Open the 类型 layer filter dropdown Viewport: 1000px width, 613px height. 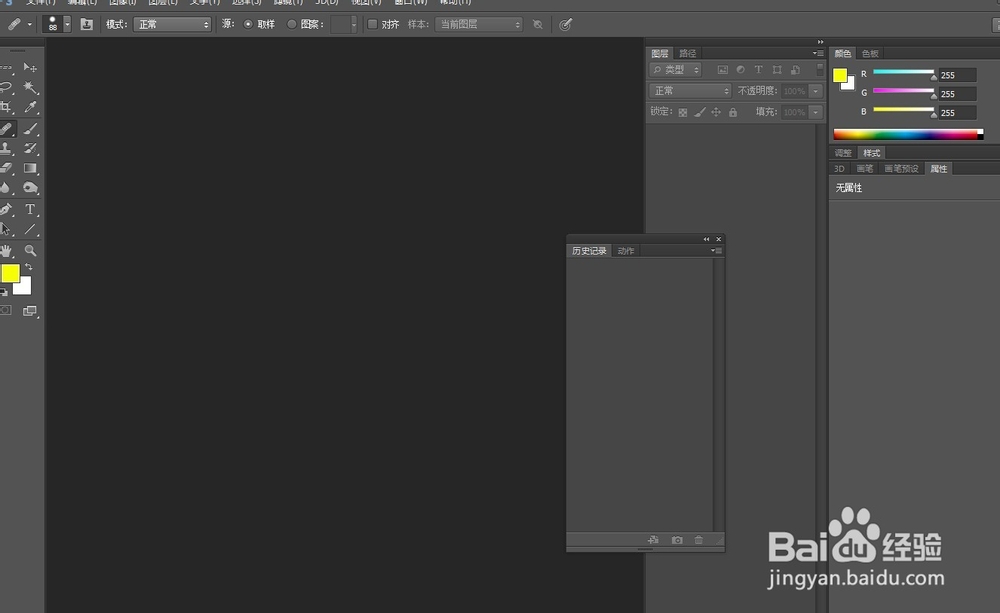(675, 70)
